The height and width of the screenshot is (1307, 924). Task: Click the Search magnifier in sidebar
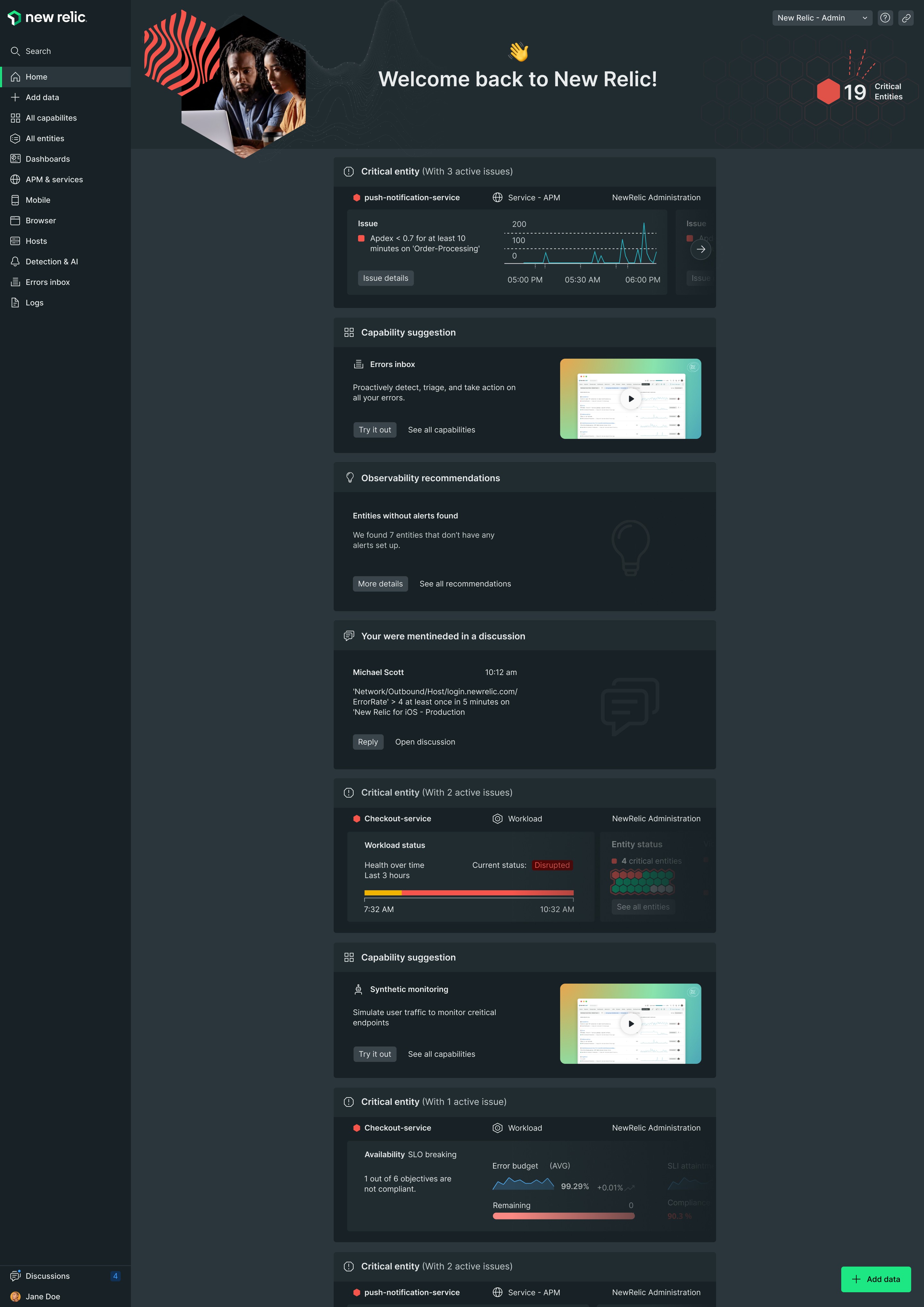point(15,51)
